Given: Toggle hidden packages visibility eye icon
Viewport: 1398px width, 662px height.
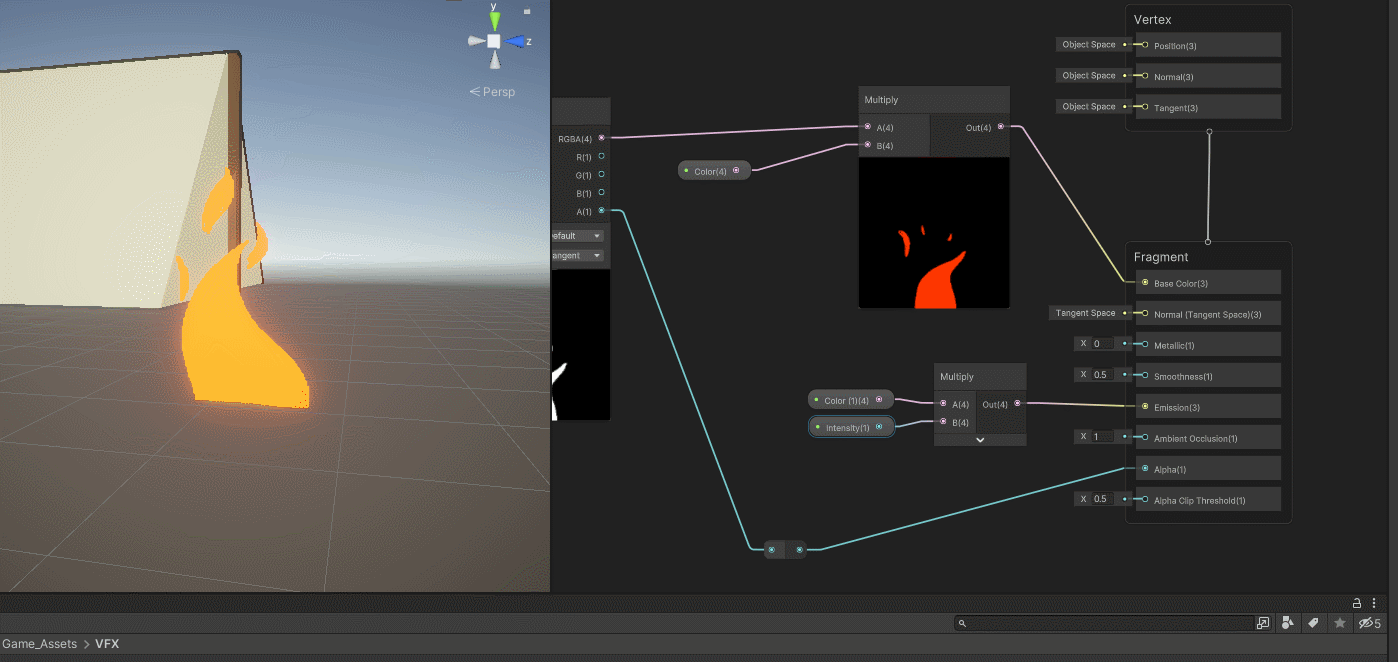Looking at the screenshot, I should [x=1369, y=623].
